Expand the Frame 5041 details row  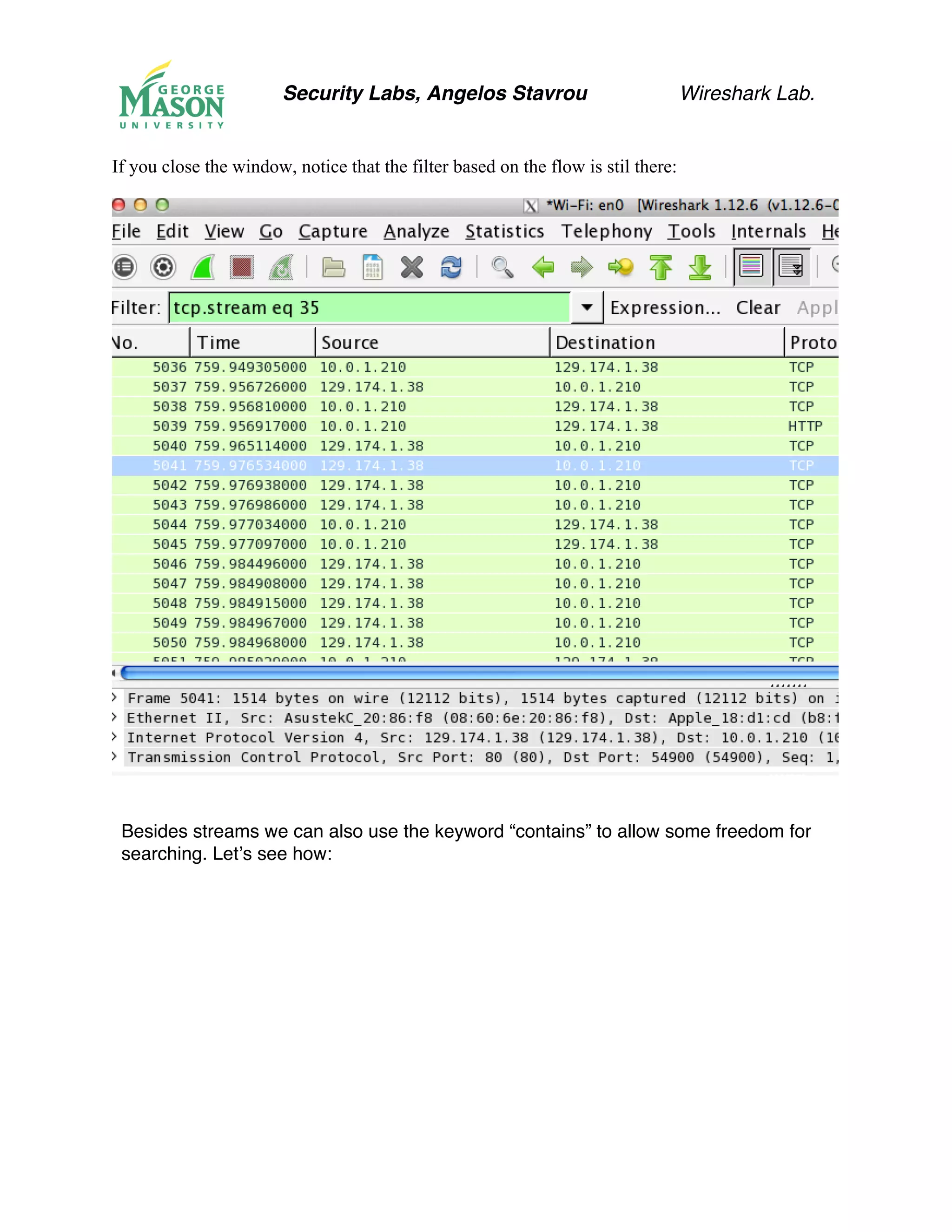click(x=114, y=697)
